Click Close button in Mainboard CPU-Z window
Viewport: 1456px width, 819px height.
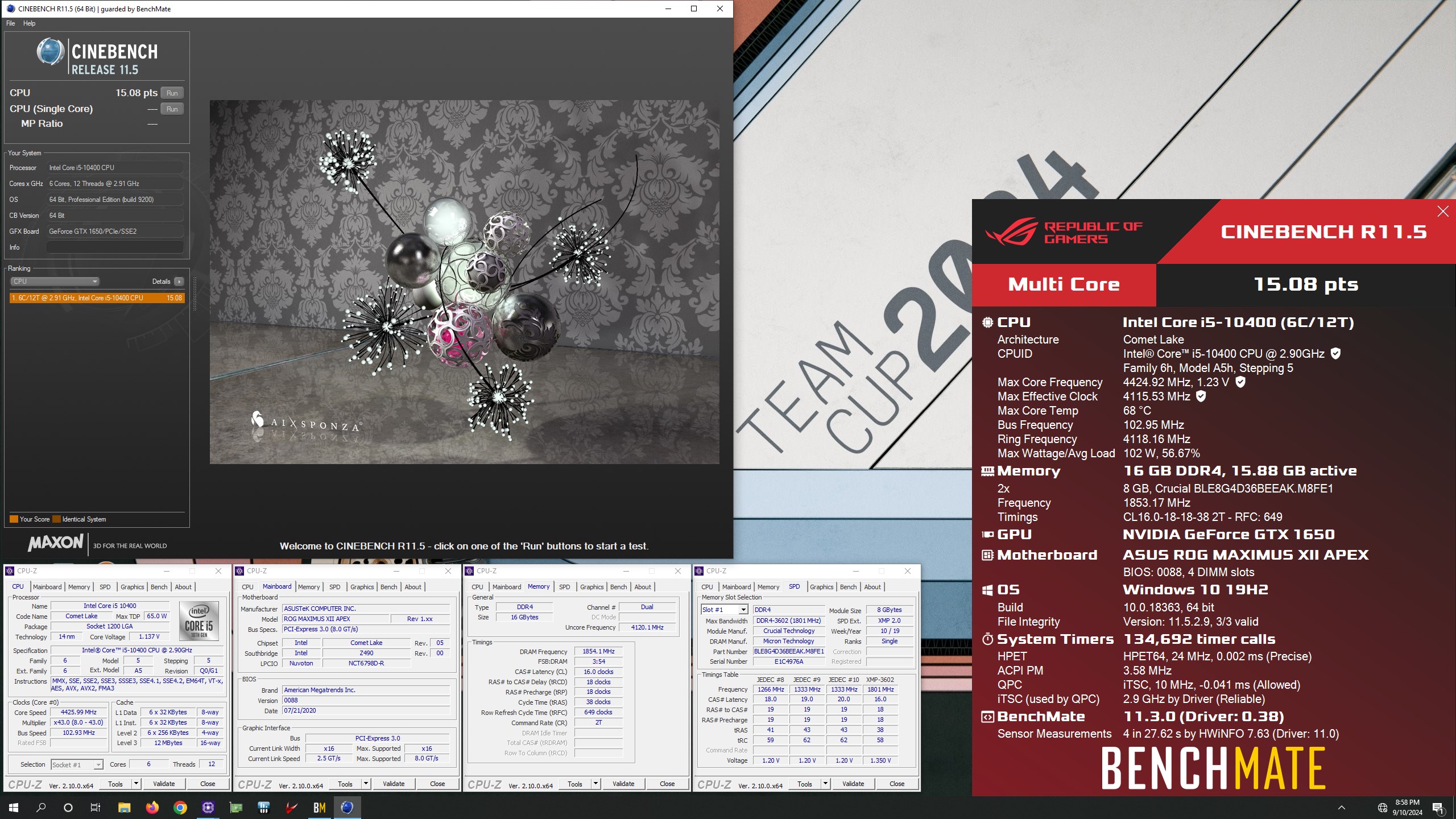click(x=437, y=784)
